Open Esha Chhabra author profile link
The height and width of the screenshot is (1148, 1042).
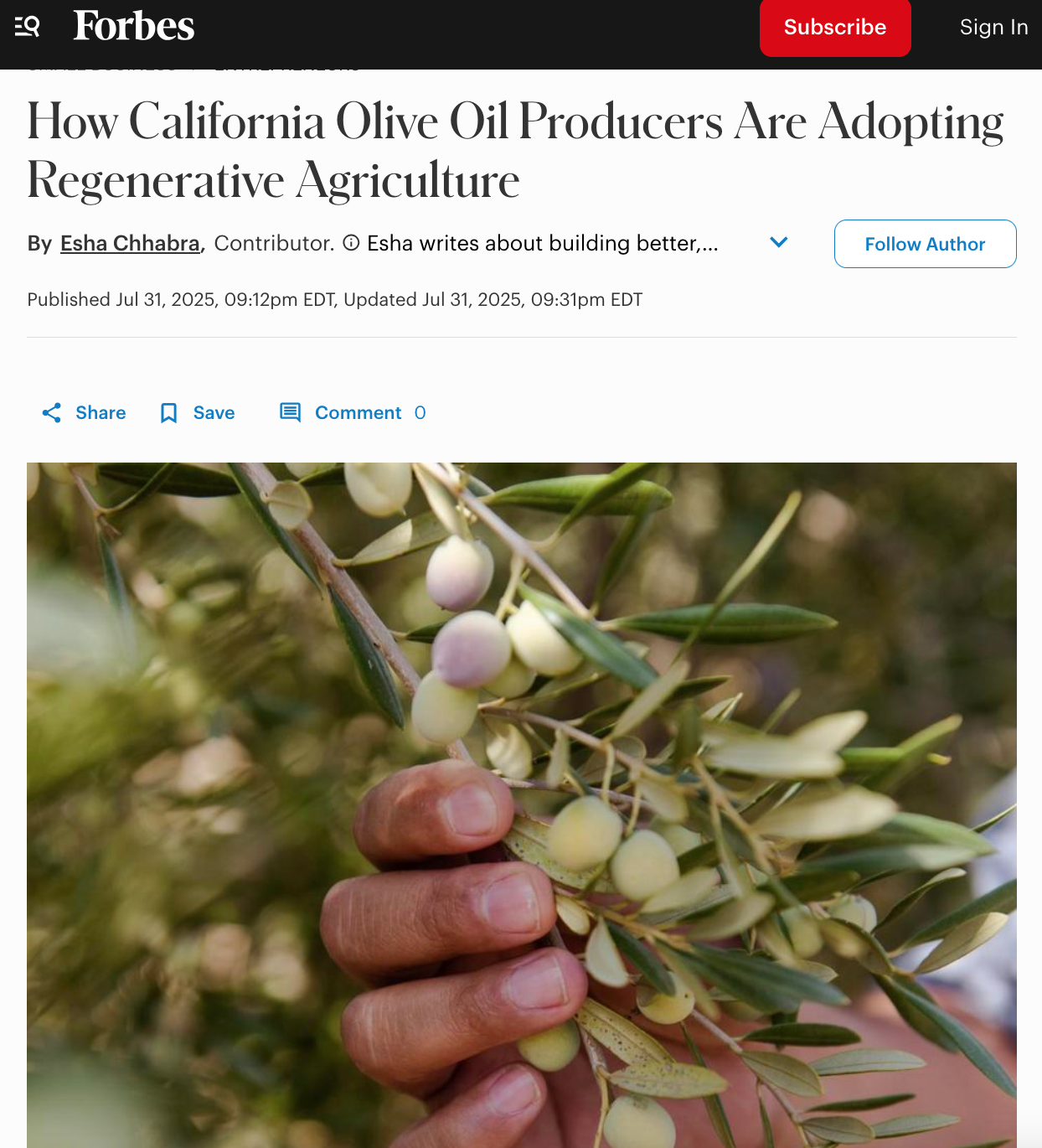pyautogui.click(x=130, y=244)
